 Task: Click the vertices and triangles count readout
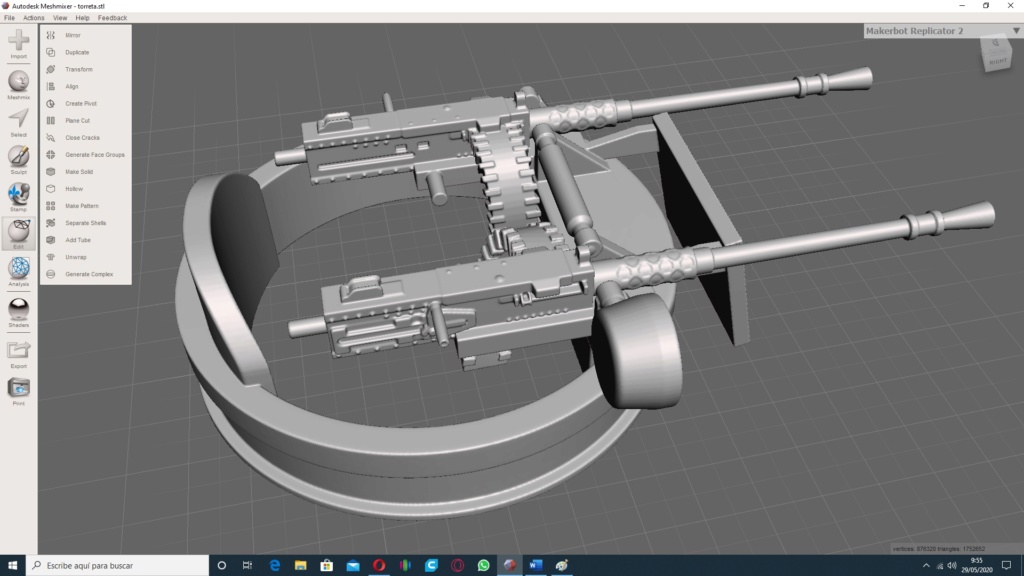pos(938,549)
